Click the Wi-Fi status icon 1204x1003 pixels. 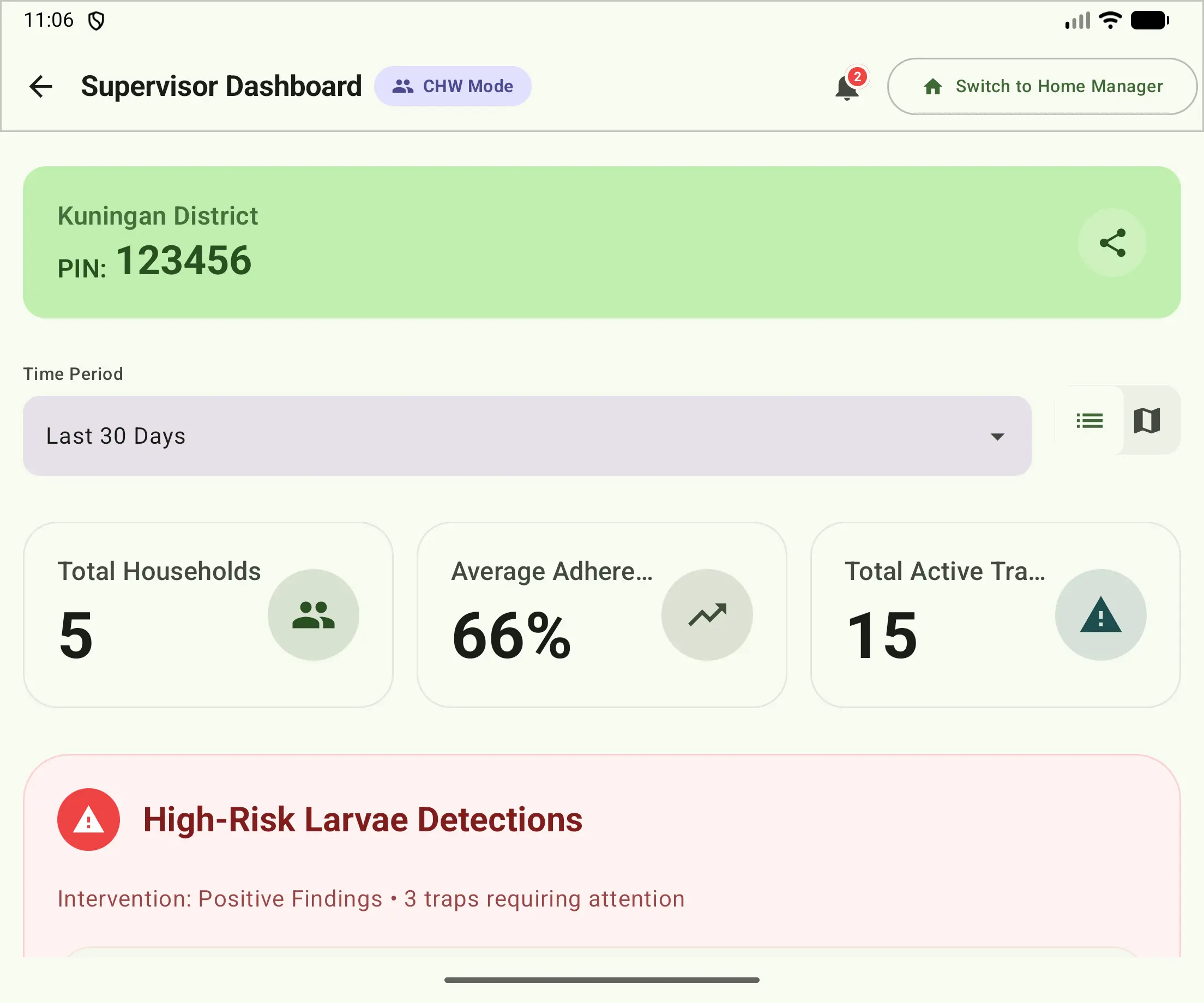[1111, 21]
